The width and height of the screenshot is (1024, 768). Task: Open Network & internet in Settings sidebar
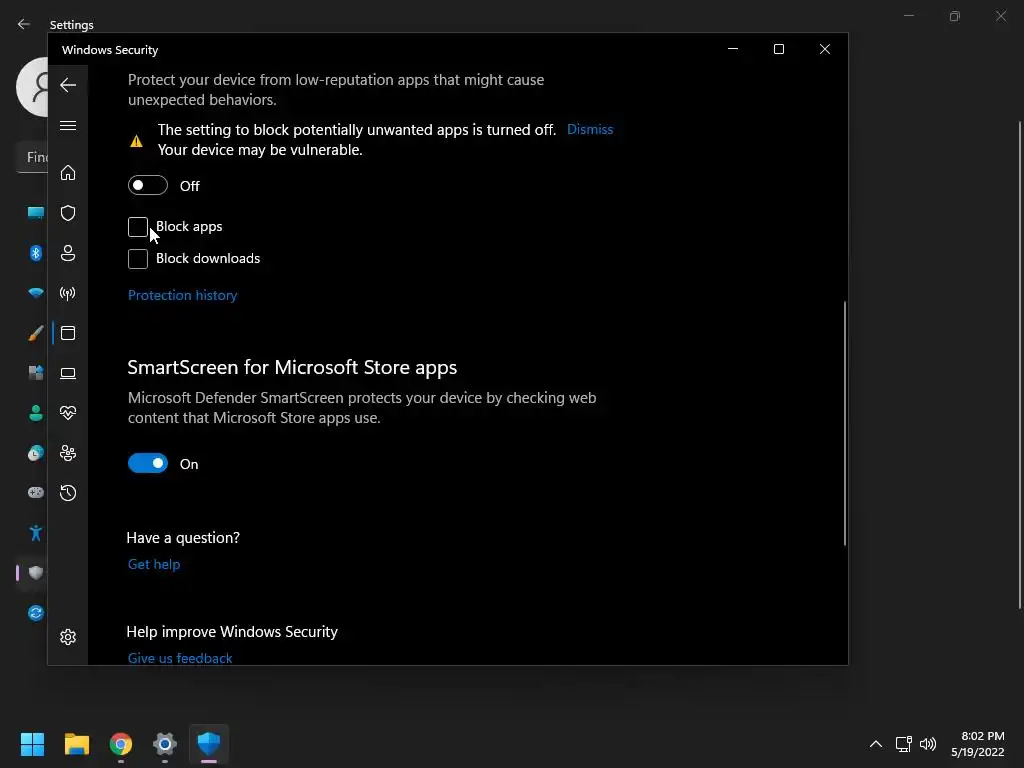pos(36,293)
